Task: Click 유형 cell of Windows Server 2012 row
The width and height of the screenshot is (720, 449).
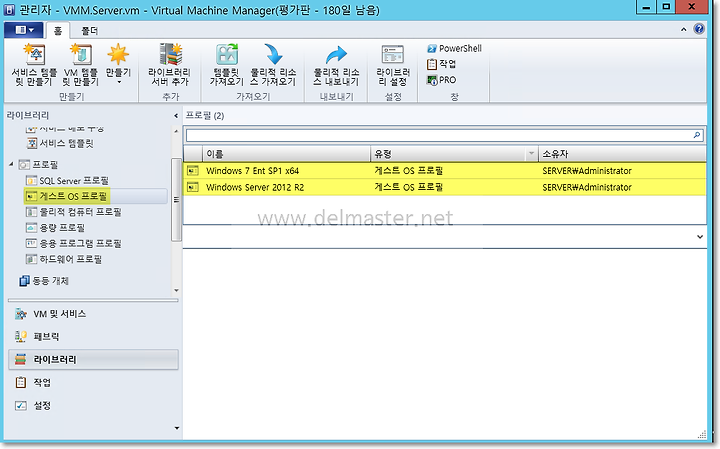Action: pyautogui.click(x=408, y=187)
